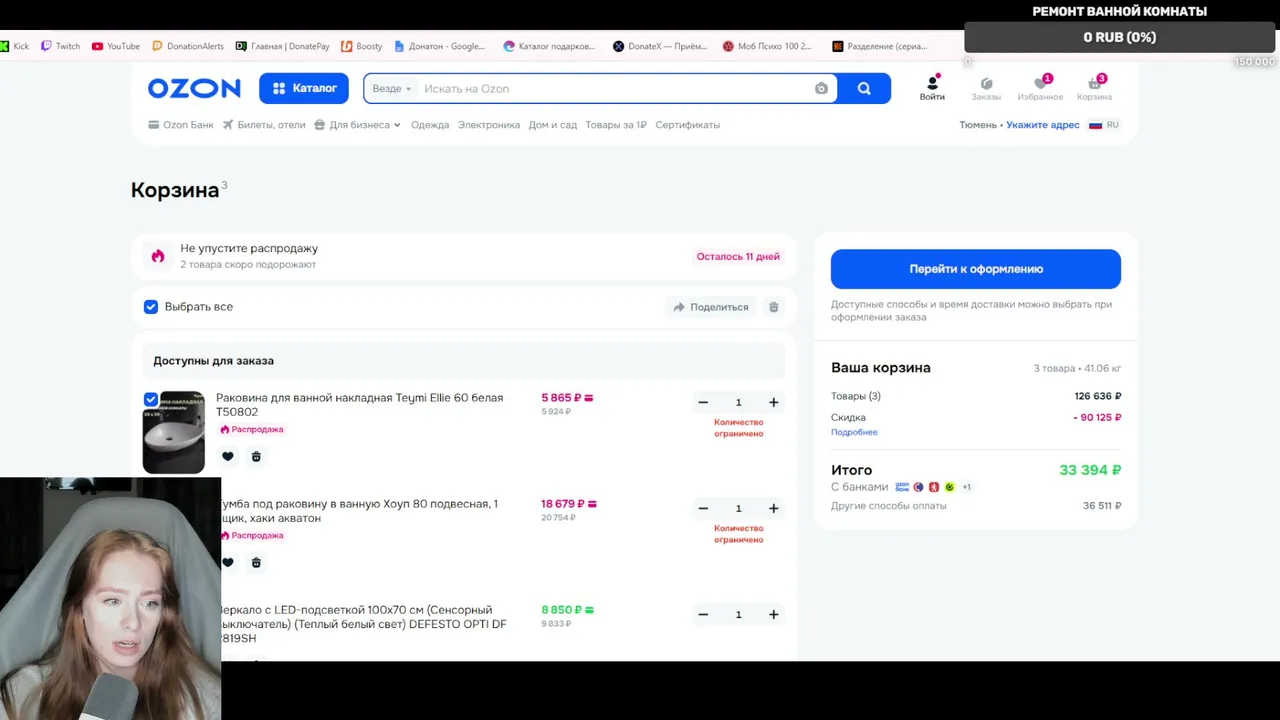Go to the Одежда category
The width and height of the screenshot is (1280, 720).
pyautogui.click(x=430, y=125)
